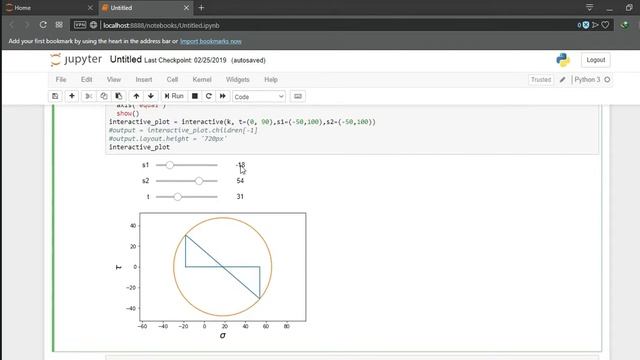
Task: Restart kernel and run all fast-forward icon
Action: [222, 96]
